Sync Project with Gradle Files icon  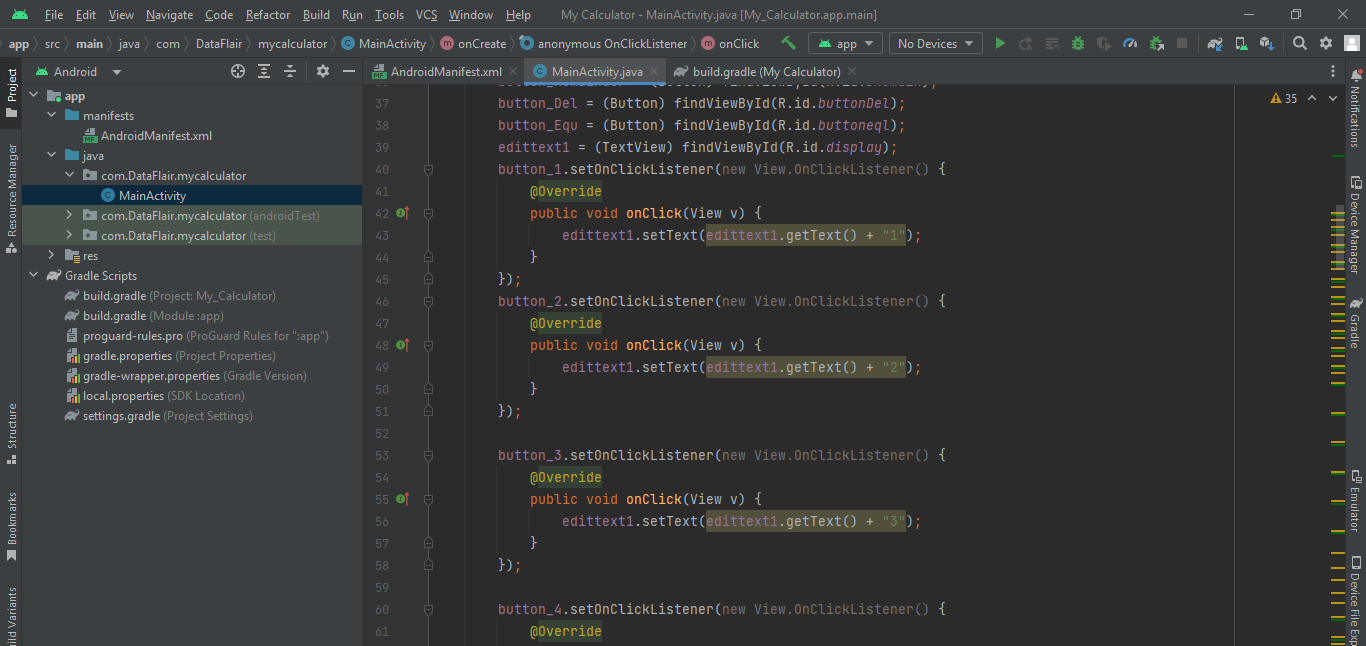point(1215,43)
